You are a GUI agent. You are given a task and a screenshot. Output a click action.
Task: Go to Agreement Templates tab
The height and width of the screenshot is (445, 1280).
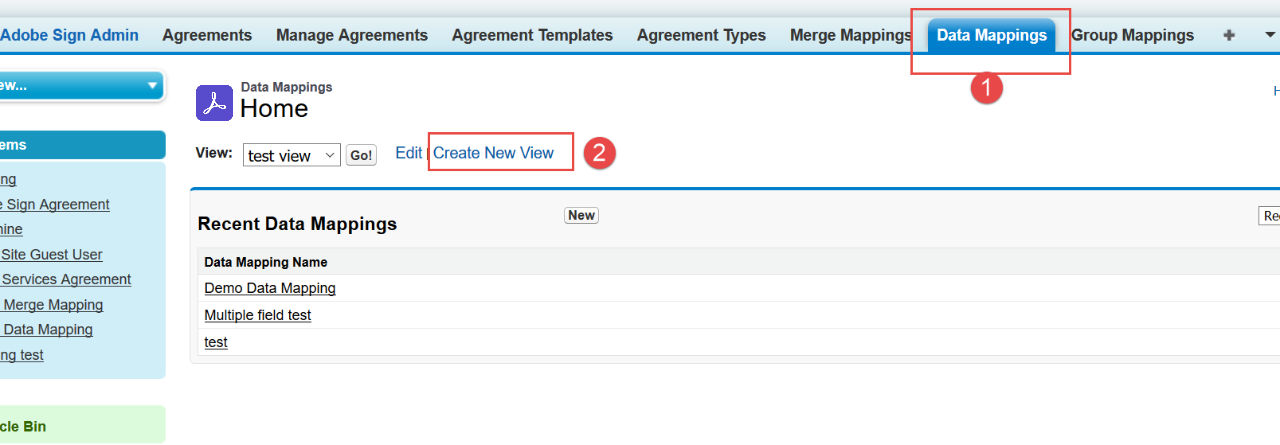pos(532,35)
